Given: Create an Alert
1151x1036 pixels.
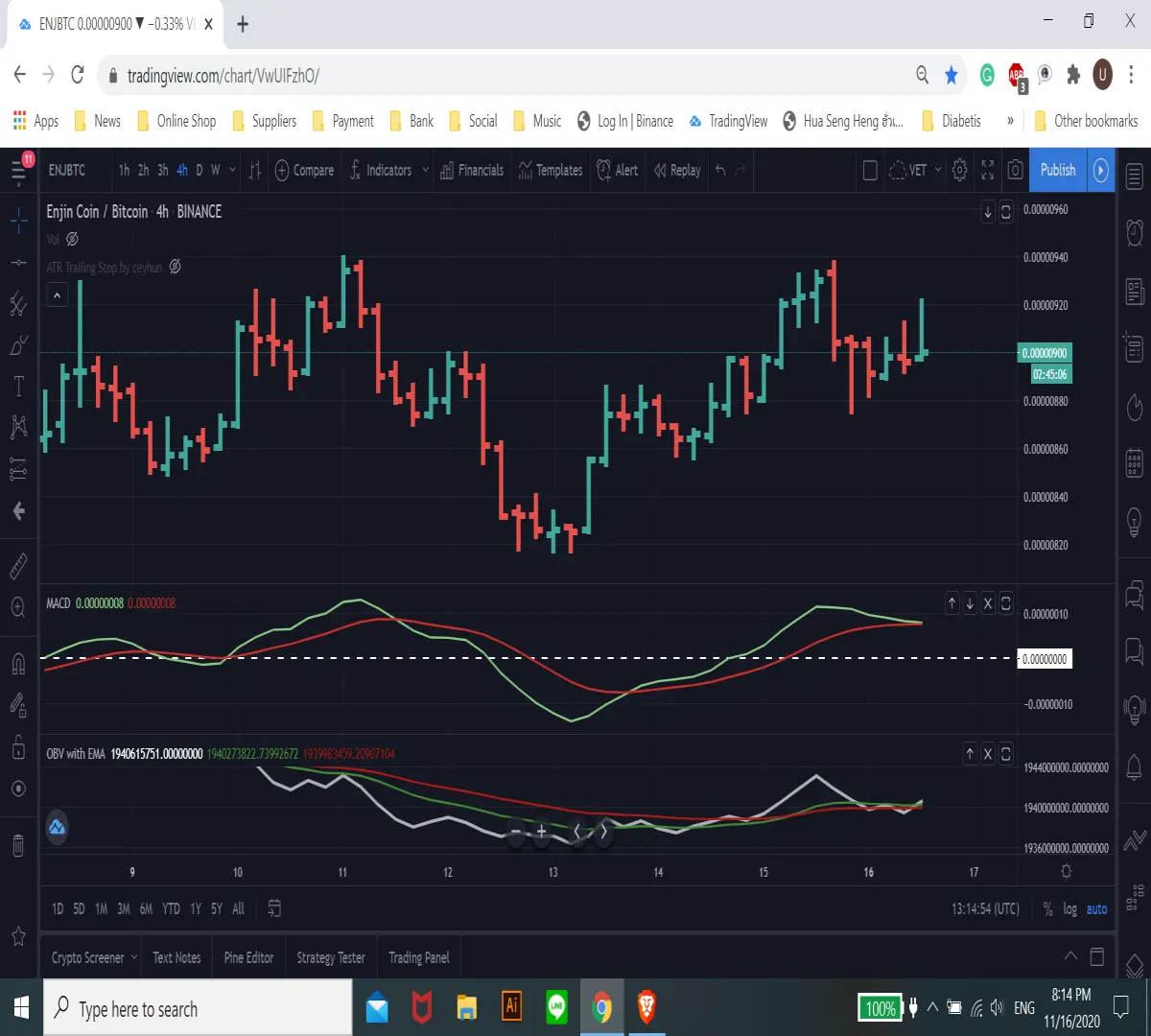Looking at the screenshot, I should [x=618, y=170].
